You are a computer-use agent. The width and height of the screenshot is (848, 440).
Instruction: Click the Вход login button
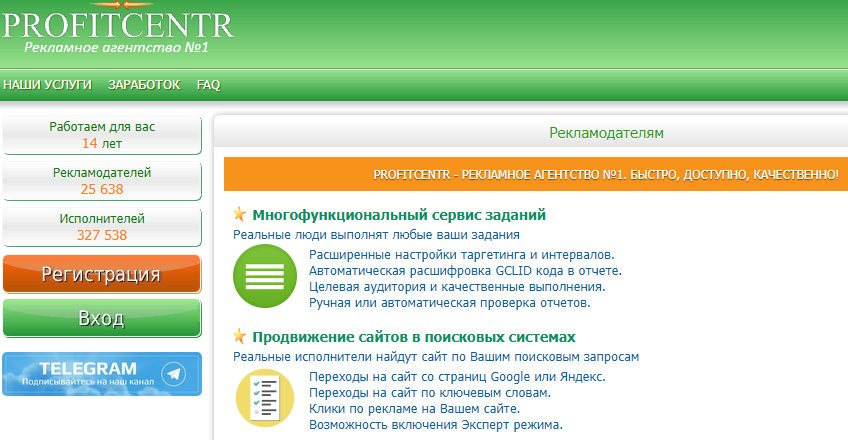102,318
